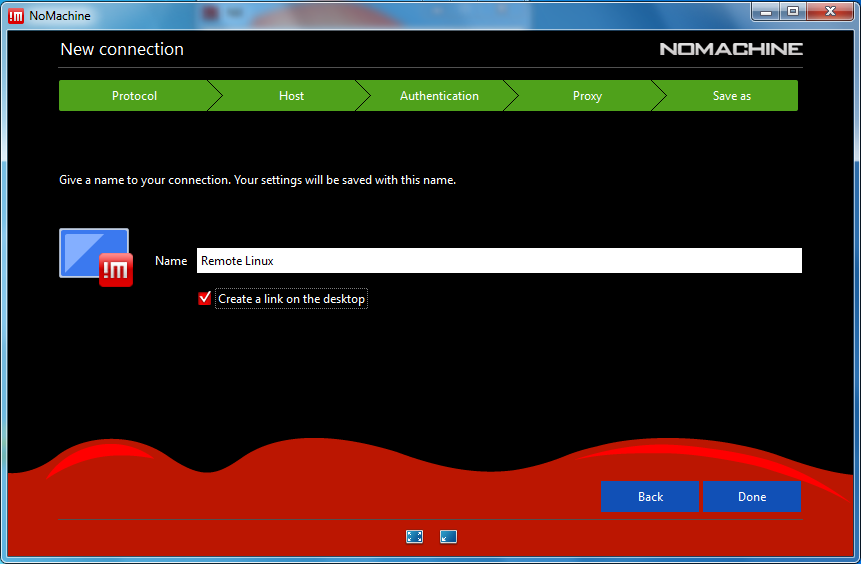Click the 'Create a link on the desktop' label
This screenshot has height=564, width=861.
pyautogui.click(x=292, y=299)
